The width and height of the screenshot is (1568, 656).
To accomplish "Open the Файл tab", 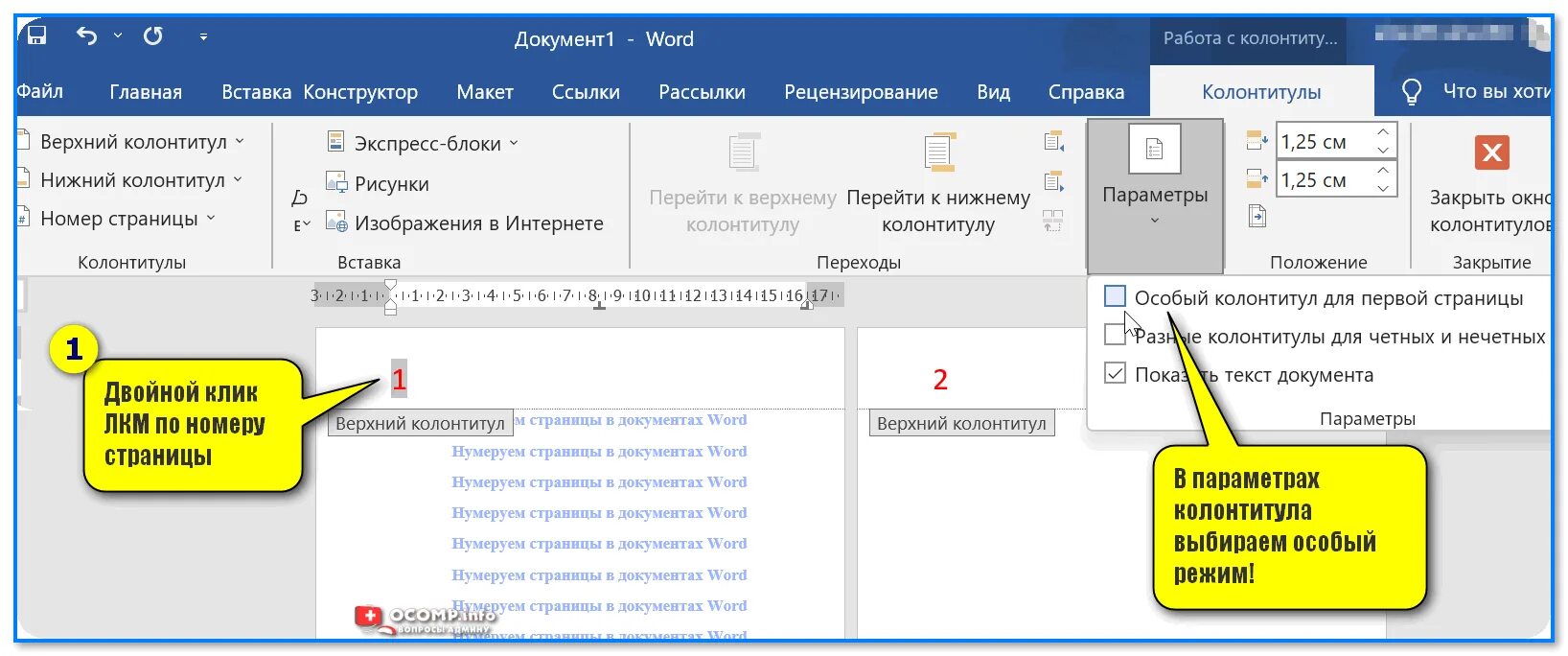I will tap(39, 92).
